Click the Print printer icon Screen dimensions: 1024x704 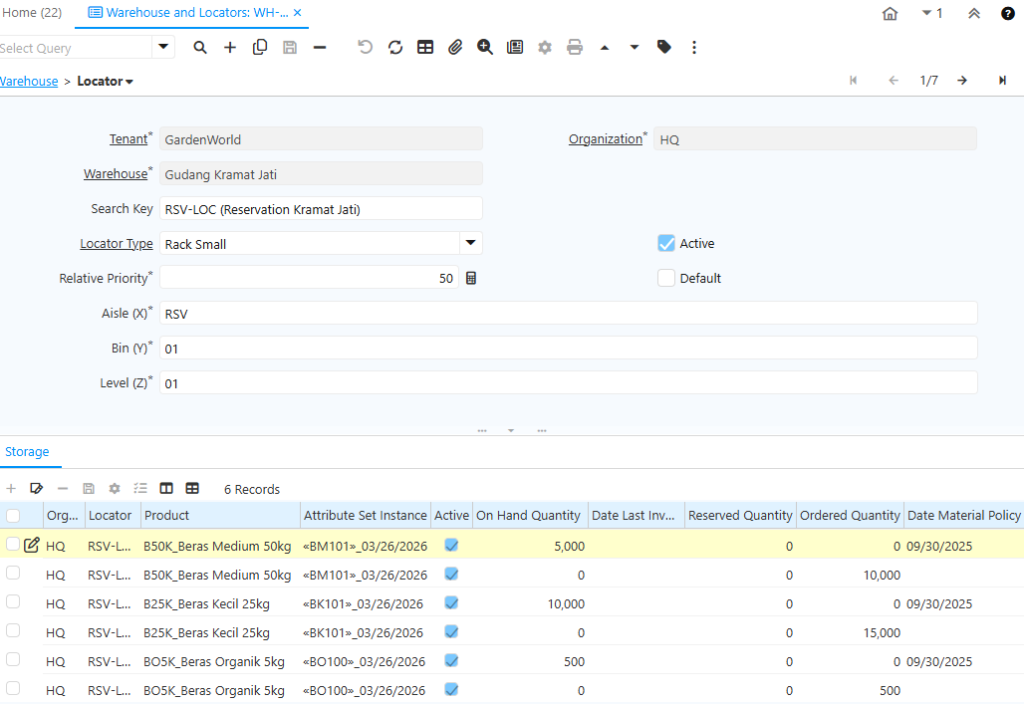point(574,48)
